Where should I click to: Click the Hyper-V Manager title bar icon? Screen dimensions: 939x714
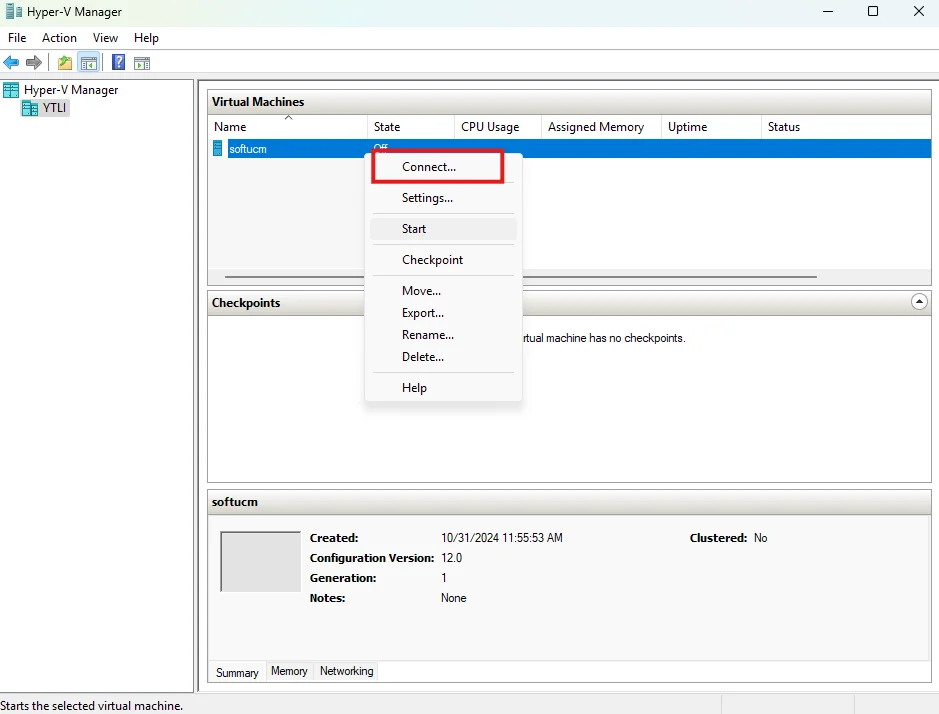pyautogui.click(x=14, y=11)
